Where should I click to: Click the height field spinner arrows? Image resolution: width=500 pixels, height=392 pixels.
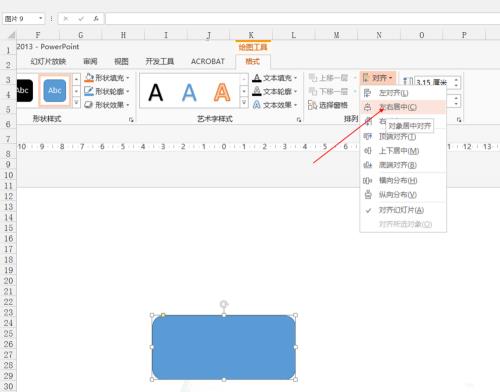pyautogui.click(x=456, y=82)
